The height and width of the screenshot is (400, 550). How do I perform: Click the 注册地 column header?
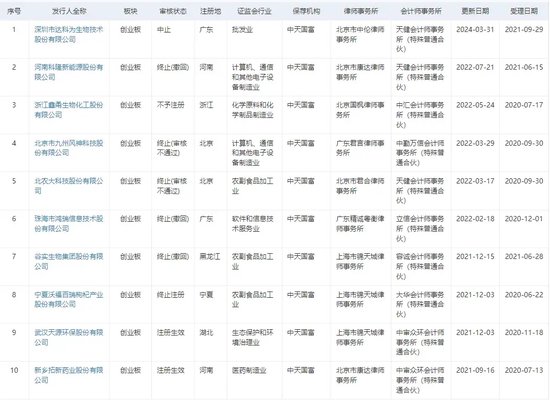pyautogui.click(x=210, y=11)
